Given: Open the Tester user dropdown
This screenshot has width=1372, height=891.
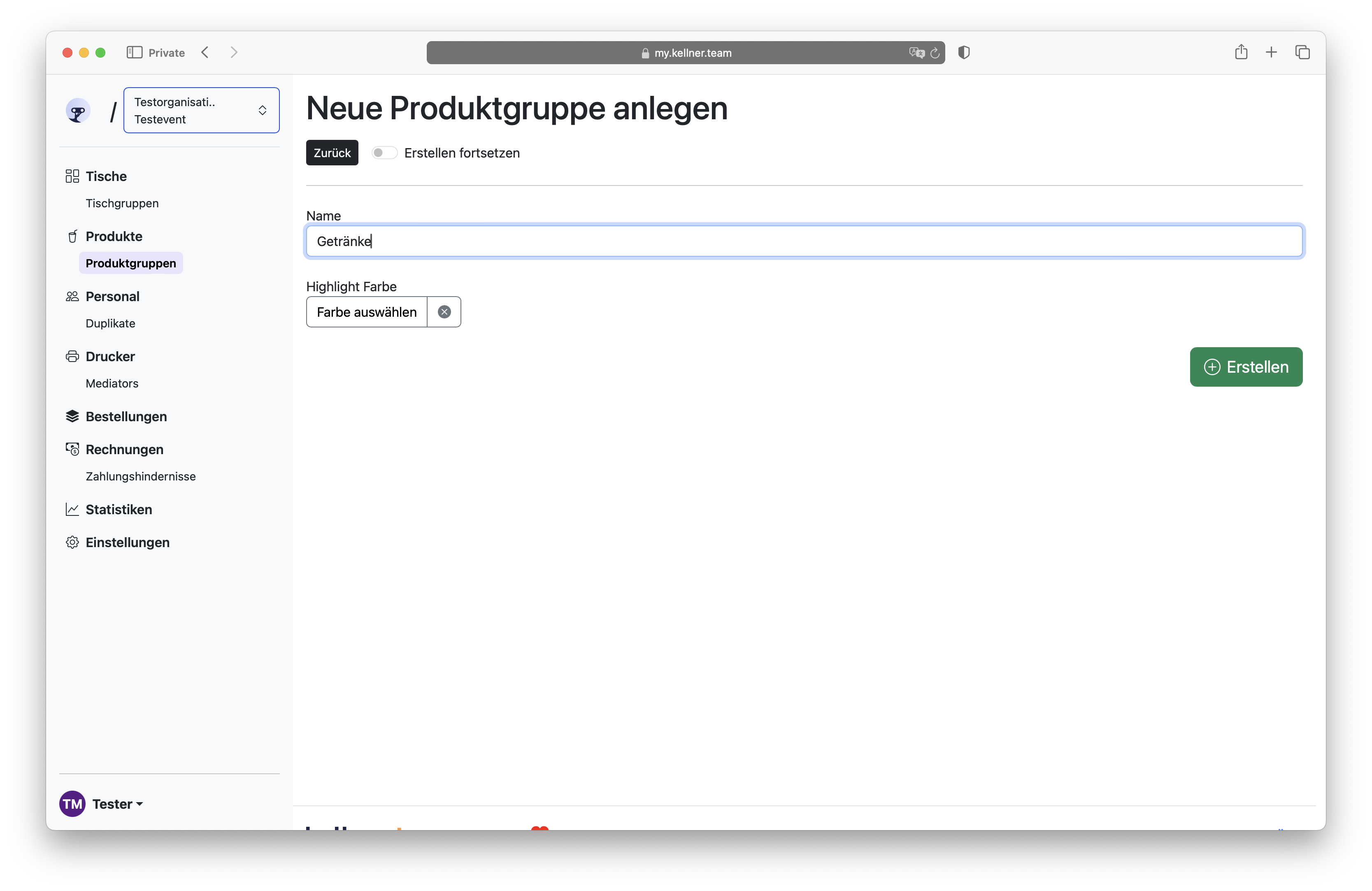Looking at the screenshot, I should pos(118,803).
